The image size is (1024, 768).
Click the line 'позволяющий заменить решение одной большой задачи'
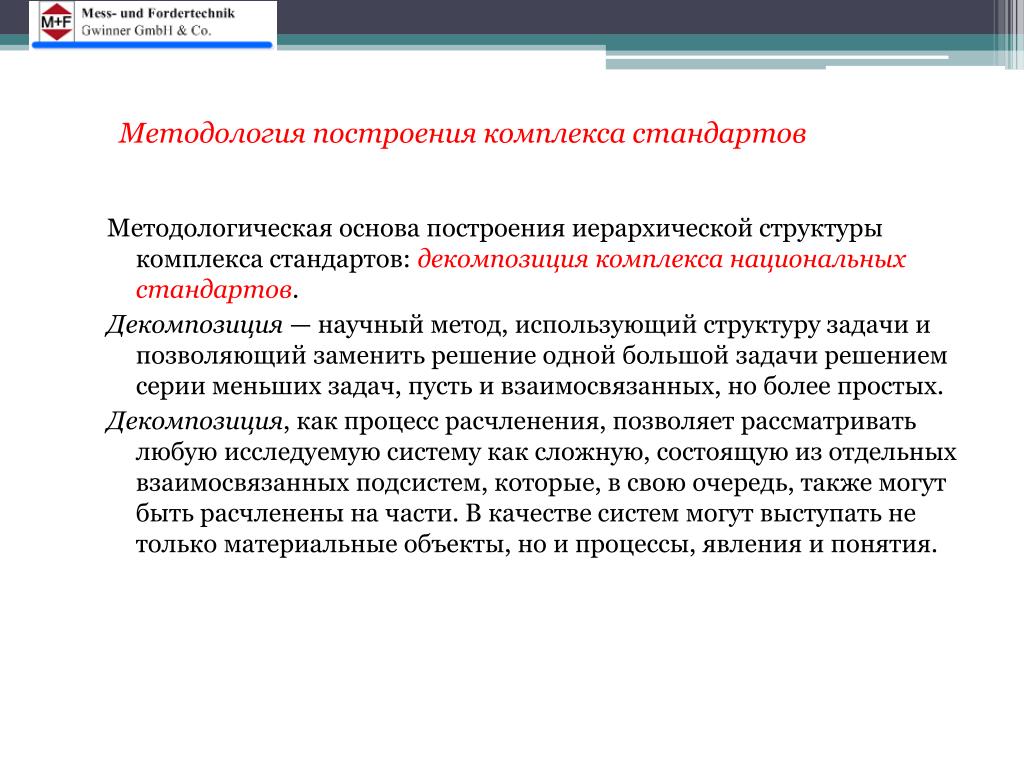point(541,356)
